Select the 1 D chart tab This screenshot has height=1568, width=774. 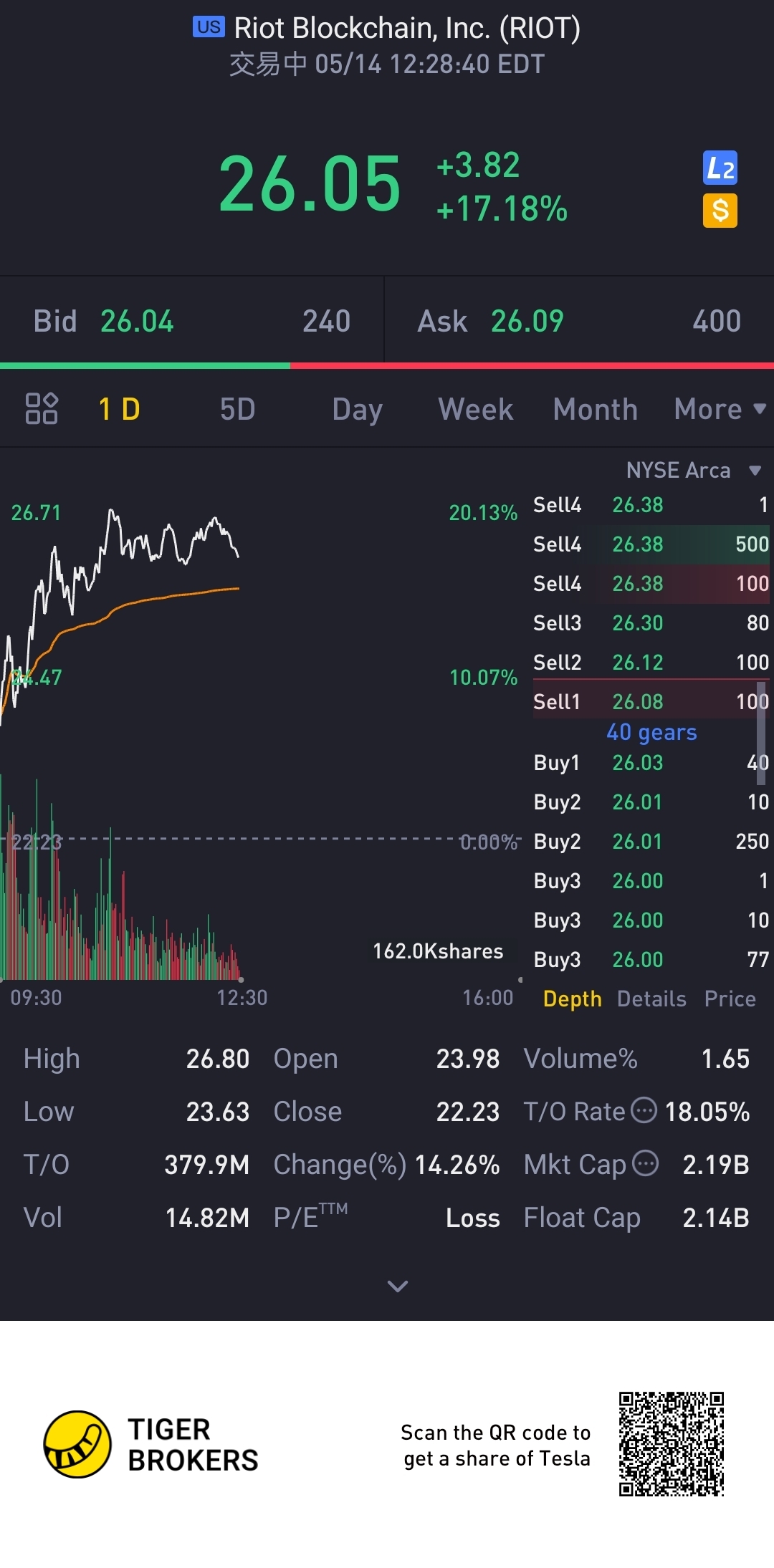pos(119,409)
